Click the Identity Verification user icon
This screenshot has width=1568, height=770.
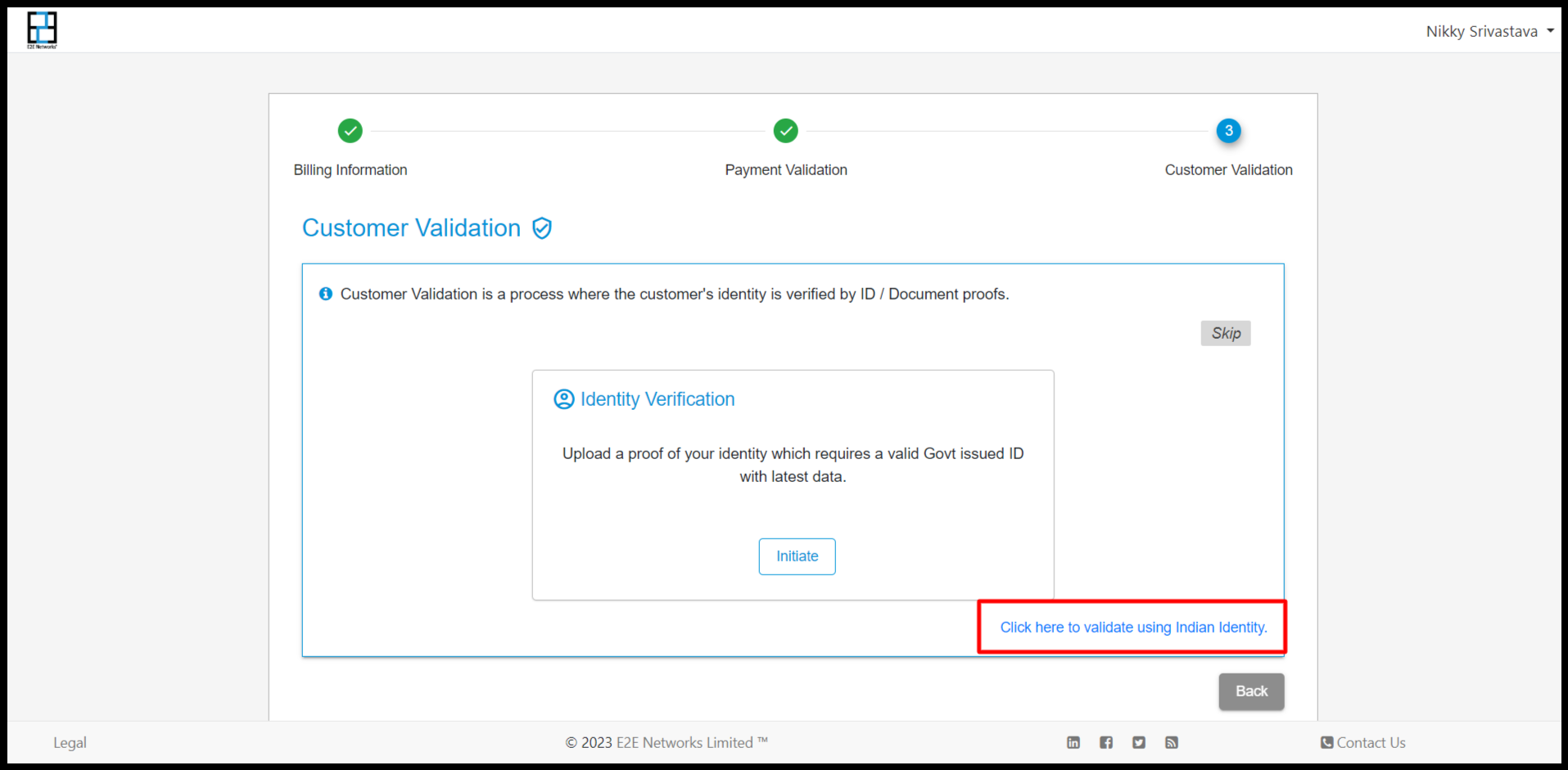pyautogui.click(x=564, y=399)
